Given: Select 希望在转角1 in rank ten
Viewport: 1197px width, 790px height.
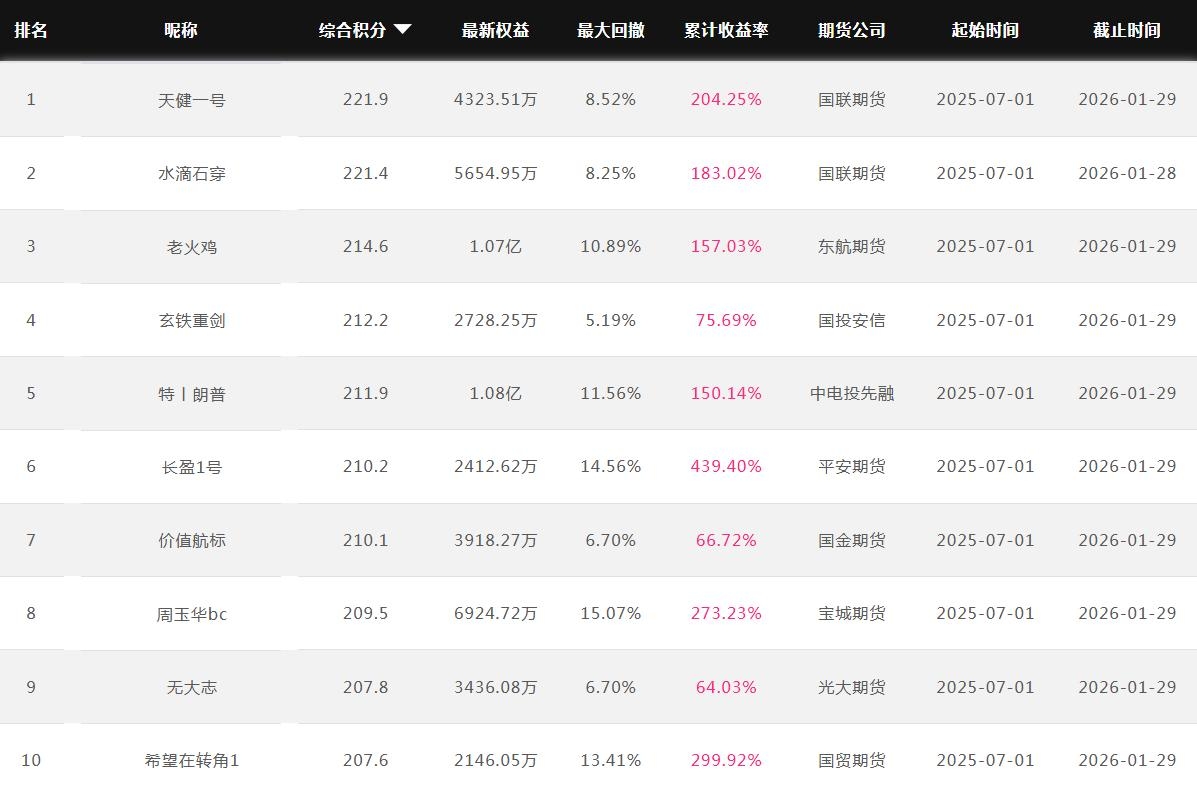Looking at the screenshot, I should (191, 760).
